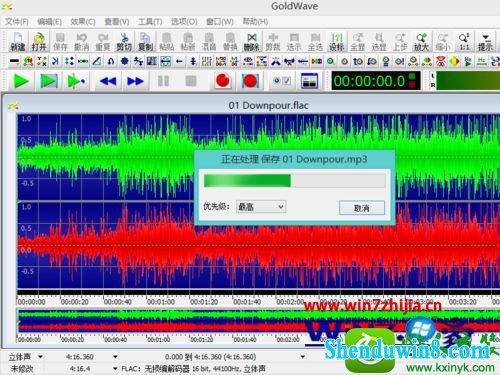
Task: Pause playback with the pause button
Action: (x=163, y=81)
